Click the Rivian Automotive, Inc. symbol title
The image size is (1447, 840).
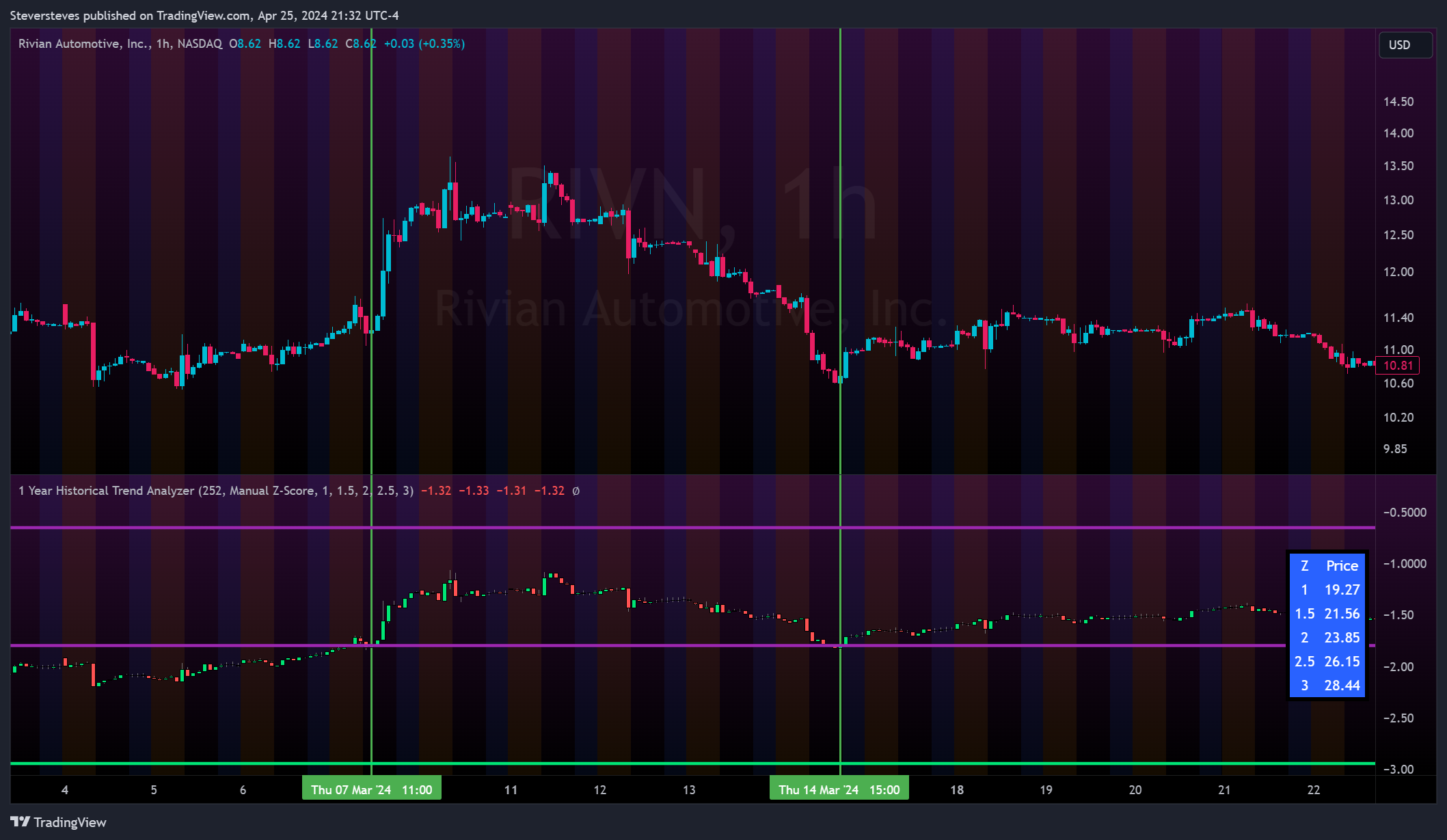pyautogui.click(x=85, y=44)
